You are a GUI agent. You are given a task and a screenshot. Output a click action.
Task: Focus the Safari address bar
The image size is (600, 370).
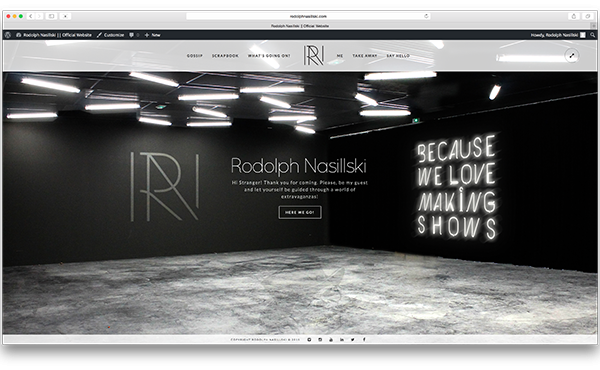pyautogui.click(x=308, y=16)
